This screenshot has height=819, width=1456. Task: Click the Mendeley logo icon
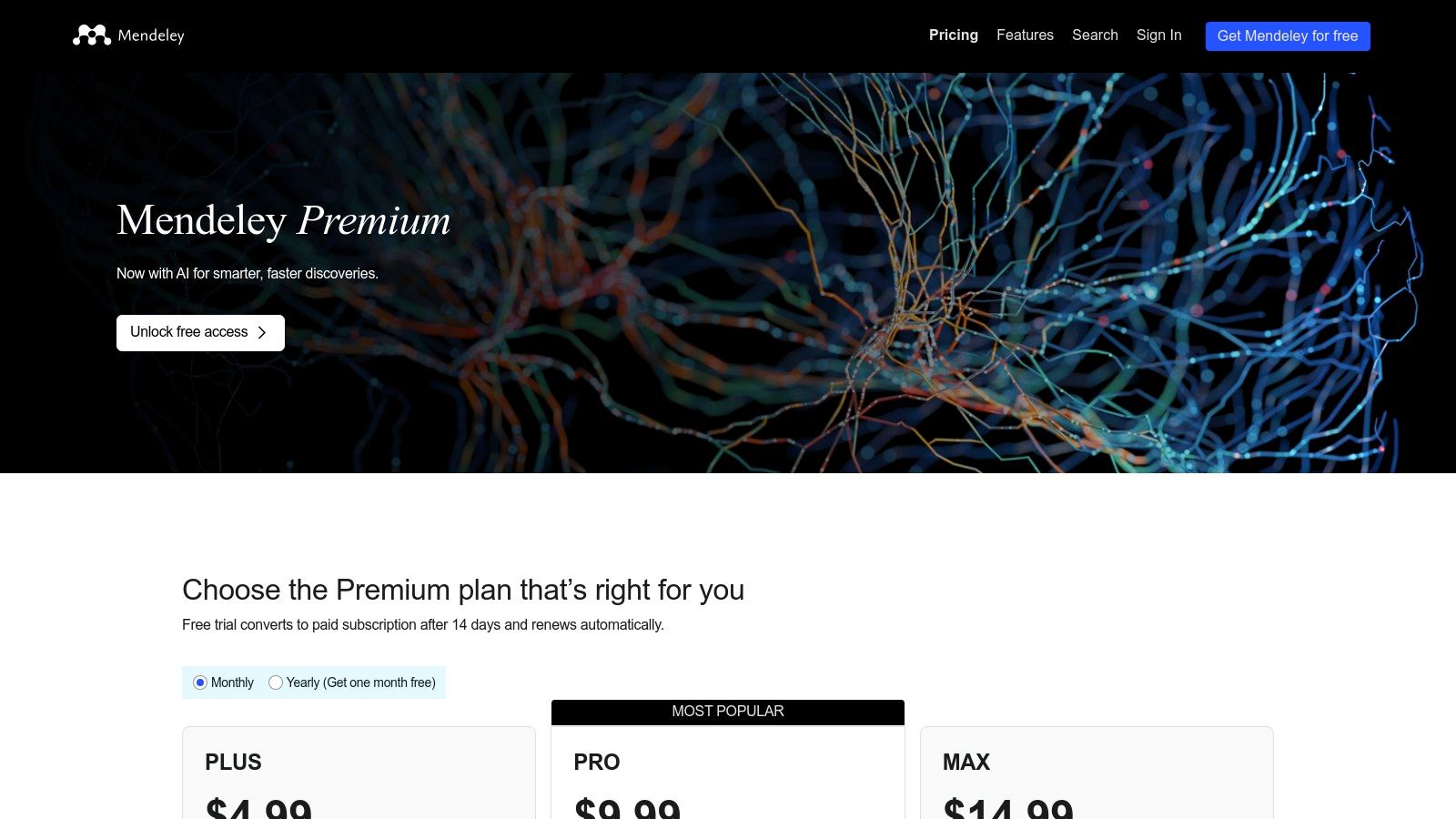(92, 35)
